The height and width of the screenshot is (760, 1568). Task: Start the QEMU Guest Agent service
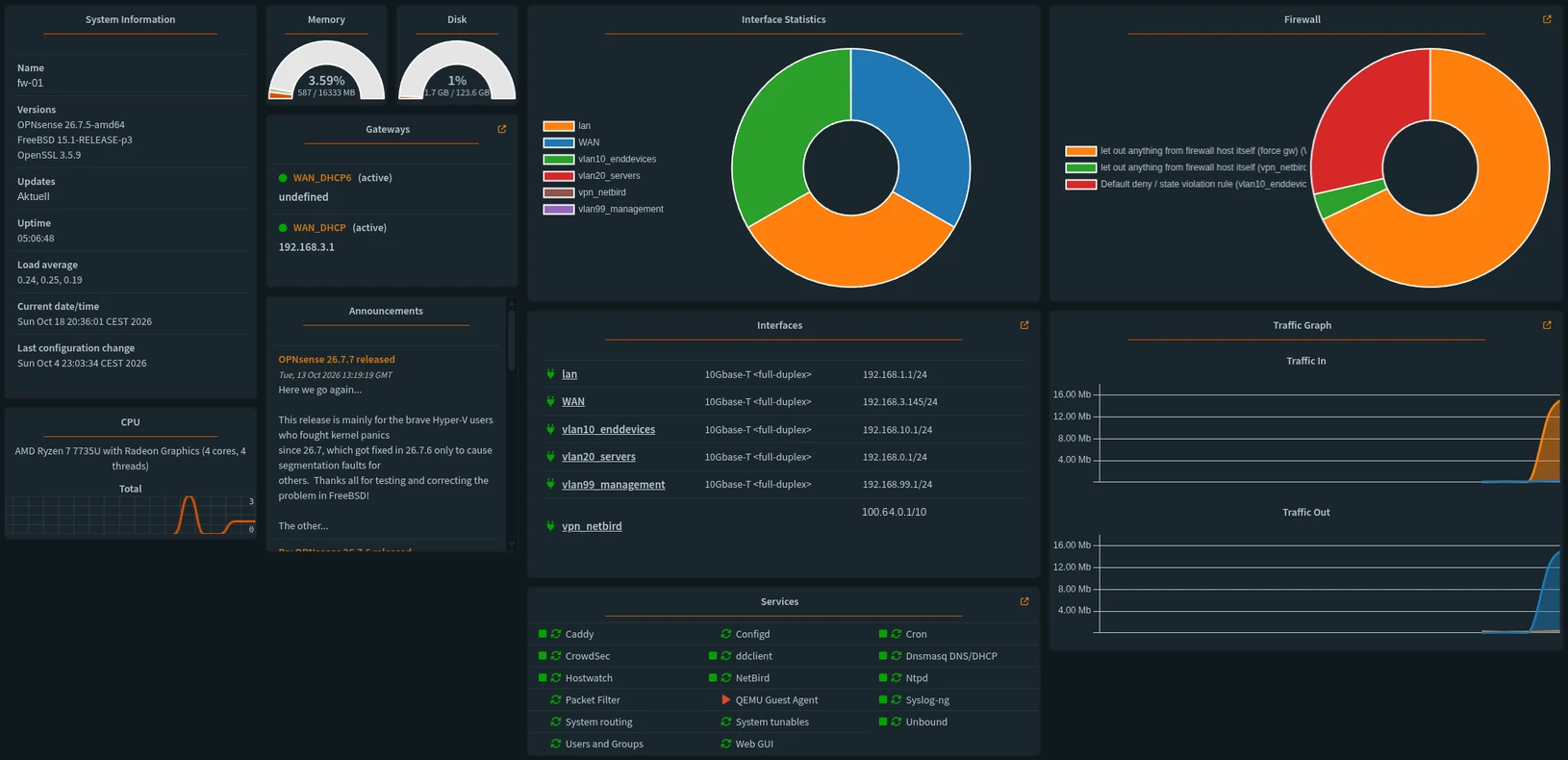[726, 700]
